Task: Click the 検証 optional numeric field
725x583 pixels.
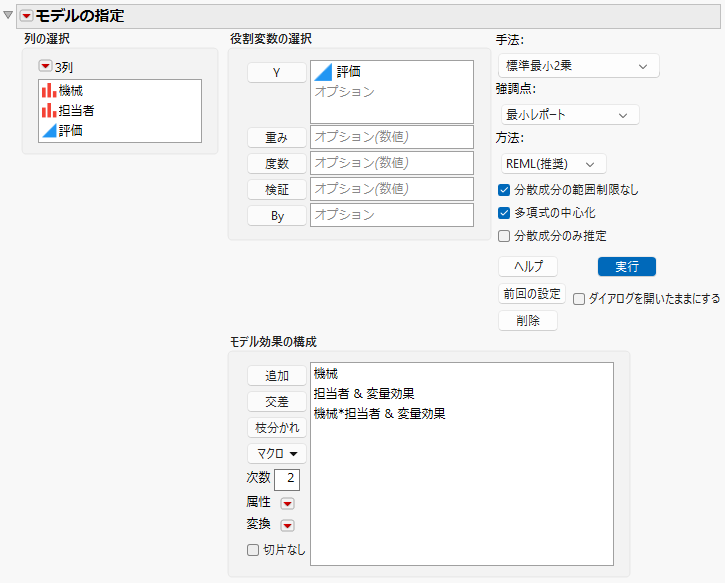Action: pos(392,189)
